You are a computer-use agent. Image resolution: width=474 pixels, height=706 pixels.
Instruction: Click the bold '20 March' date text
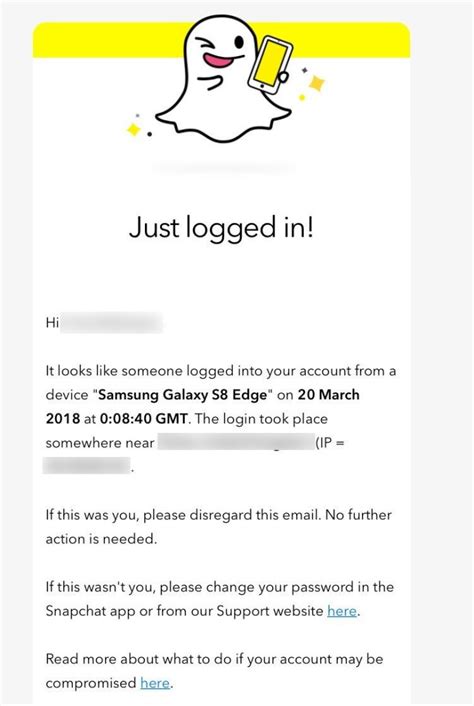(329, 395)
